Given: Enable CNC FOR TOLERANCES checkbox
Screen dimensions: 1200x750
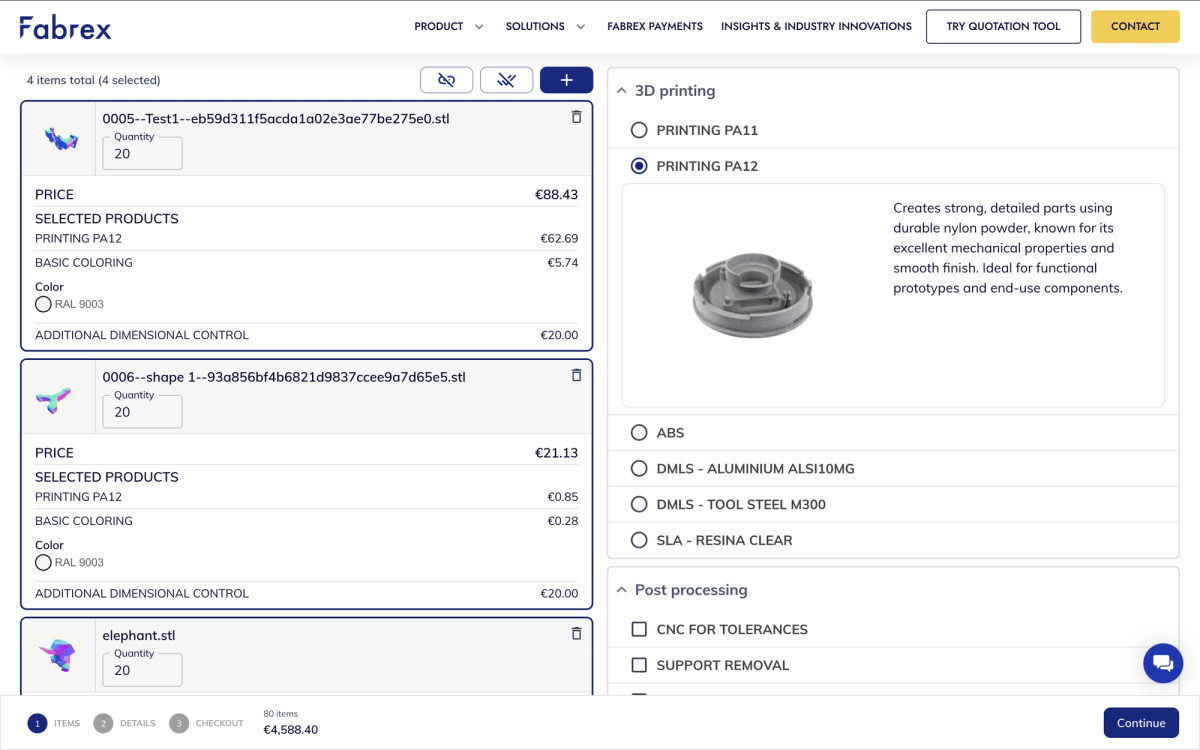Looking at the screenshot, I should [x=639, y=630].
